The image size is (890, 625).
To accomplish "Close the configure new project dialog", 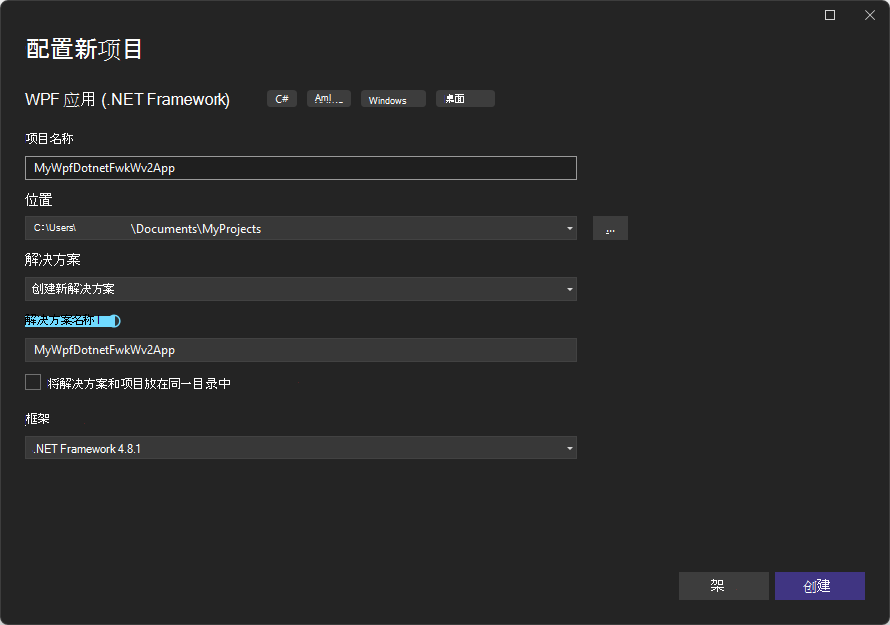I will (869, 15).
